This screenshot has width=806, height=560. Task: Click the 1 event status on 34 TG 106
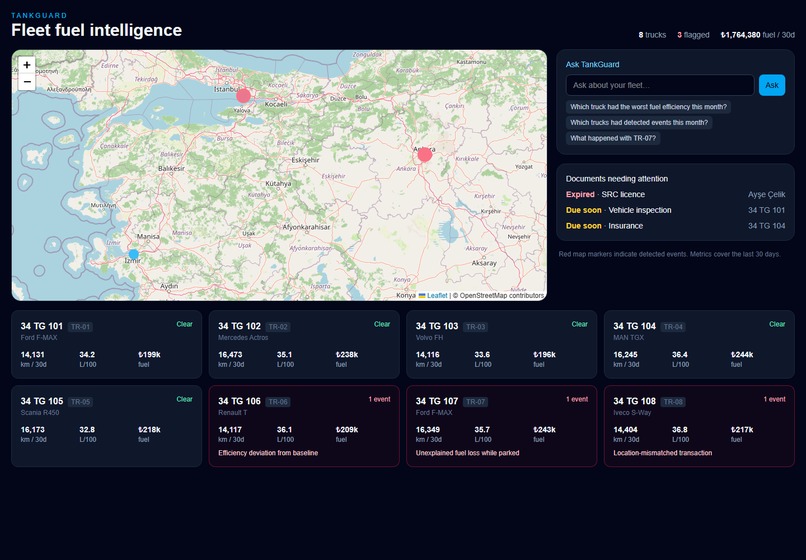point(379,399)
